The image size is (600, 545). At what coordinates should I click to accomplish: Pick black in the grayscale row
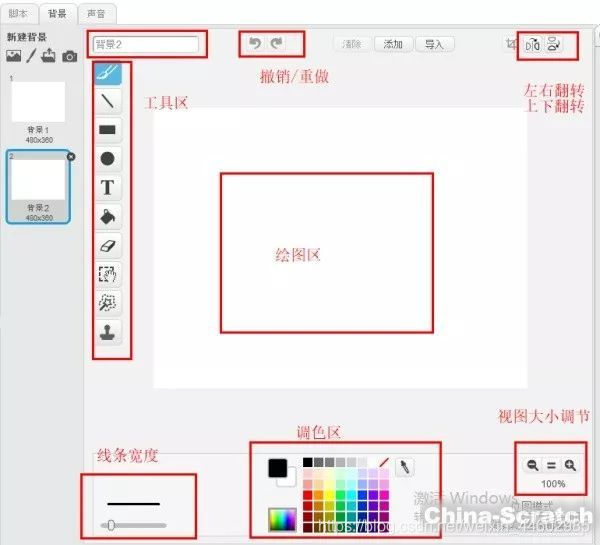click(x=308, y=462)
